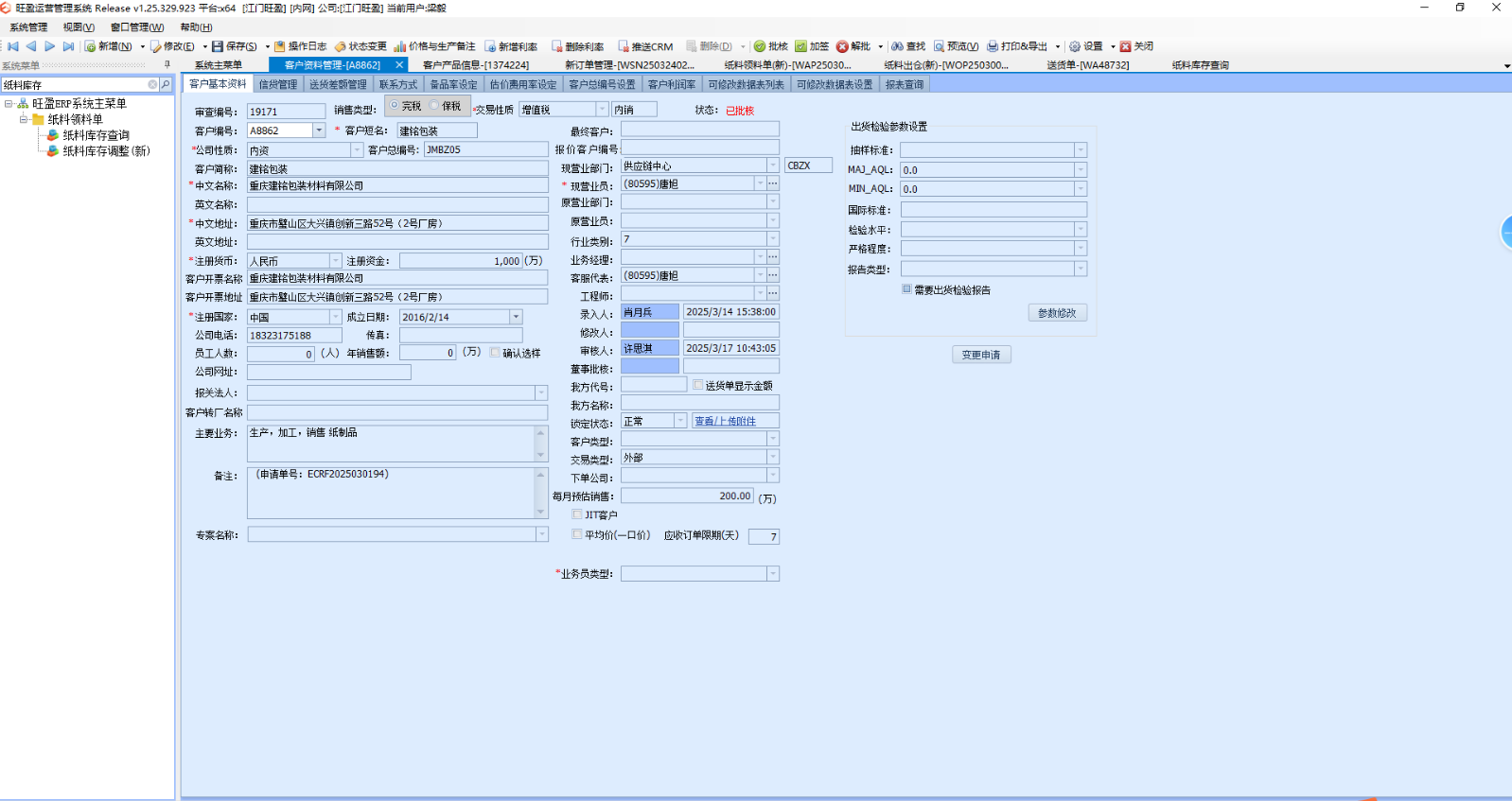Screen dimensions: 1512x801
Task: Click the 关闭 toolbar button
Action: (x=1137, y=46)
